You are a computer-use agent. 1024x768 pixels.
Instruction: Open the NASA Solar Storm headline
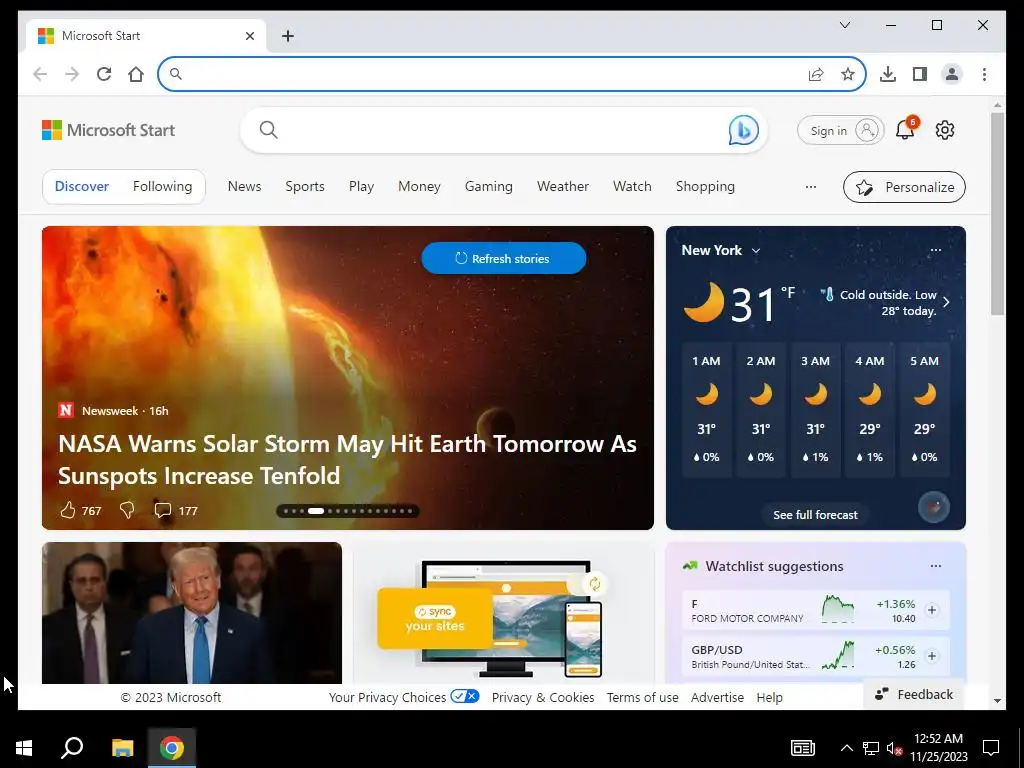pyautogui.click(x=347, y=460)
